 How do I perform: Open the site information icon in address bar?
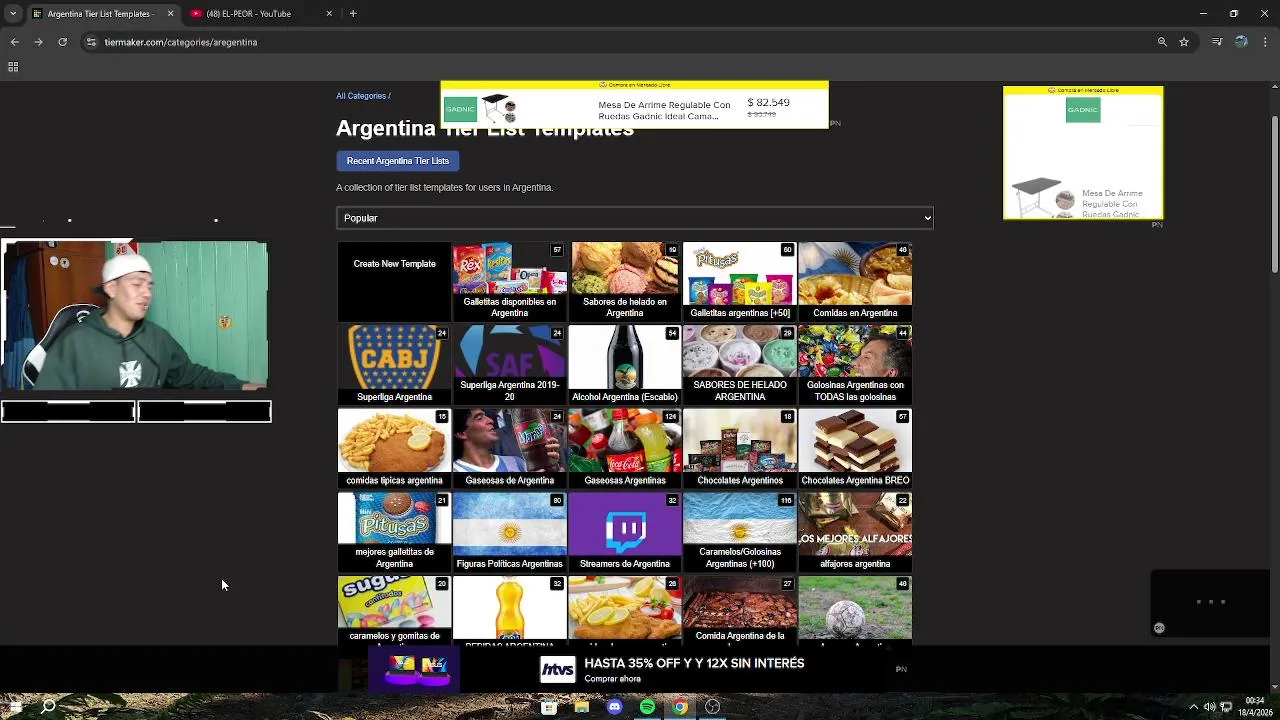(91, 42)
